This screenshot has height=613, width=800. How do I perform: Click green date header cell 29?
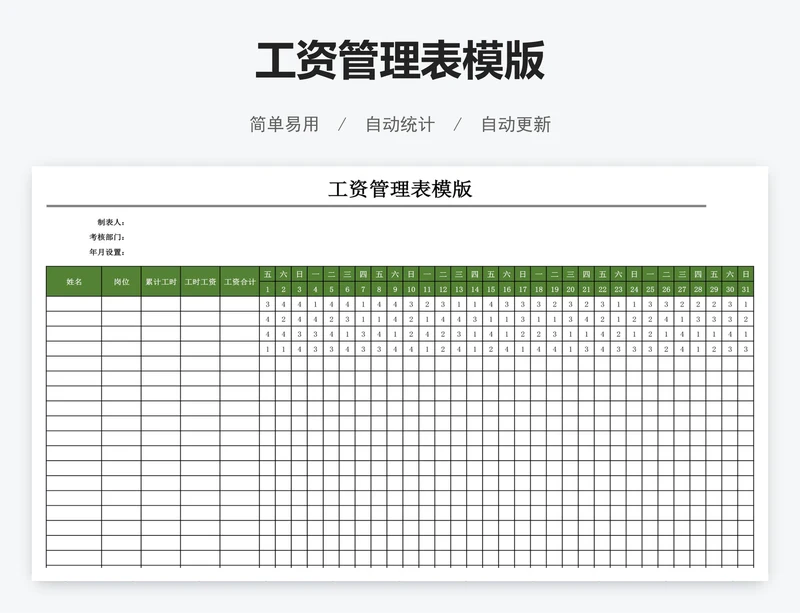pos(714,289)
